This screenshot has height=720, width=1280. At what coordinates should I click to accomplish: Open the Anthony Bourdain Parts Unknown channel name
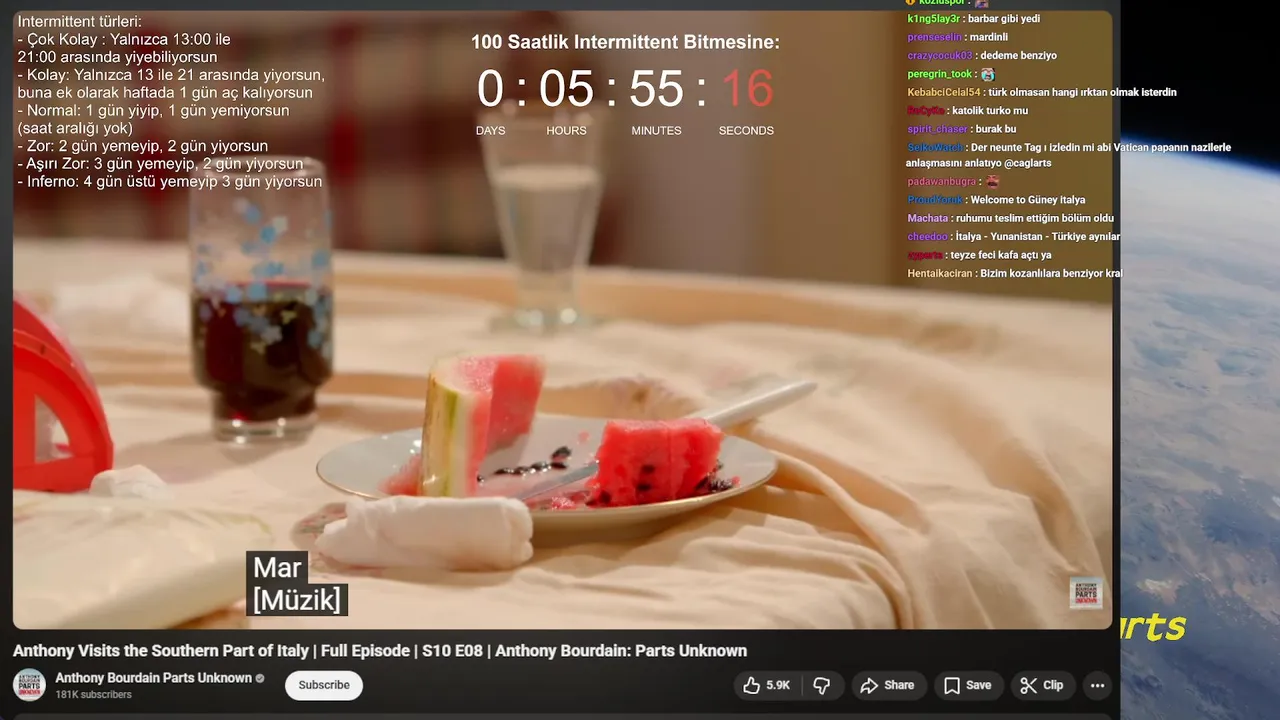pyautogui.click(x=153, y=678)
